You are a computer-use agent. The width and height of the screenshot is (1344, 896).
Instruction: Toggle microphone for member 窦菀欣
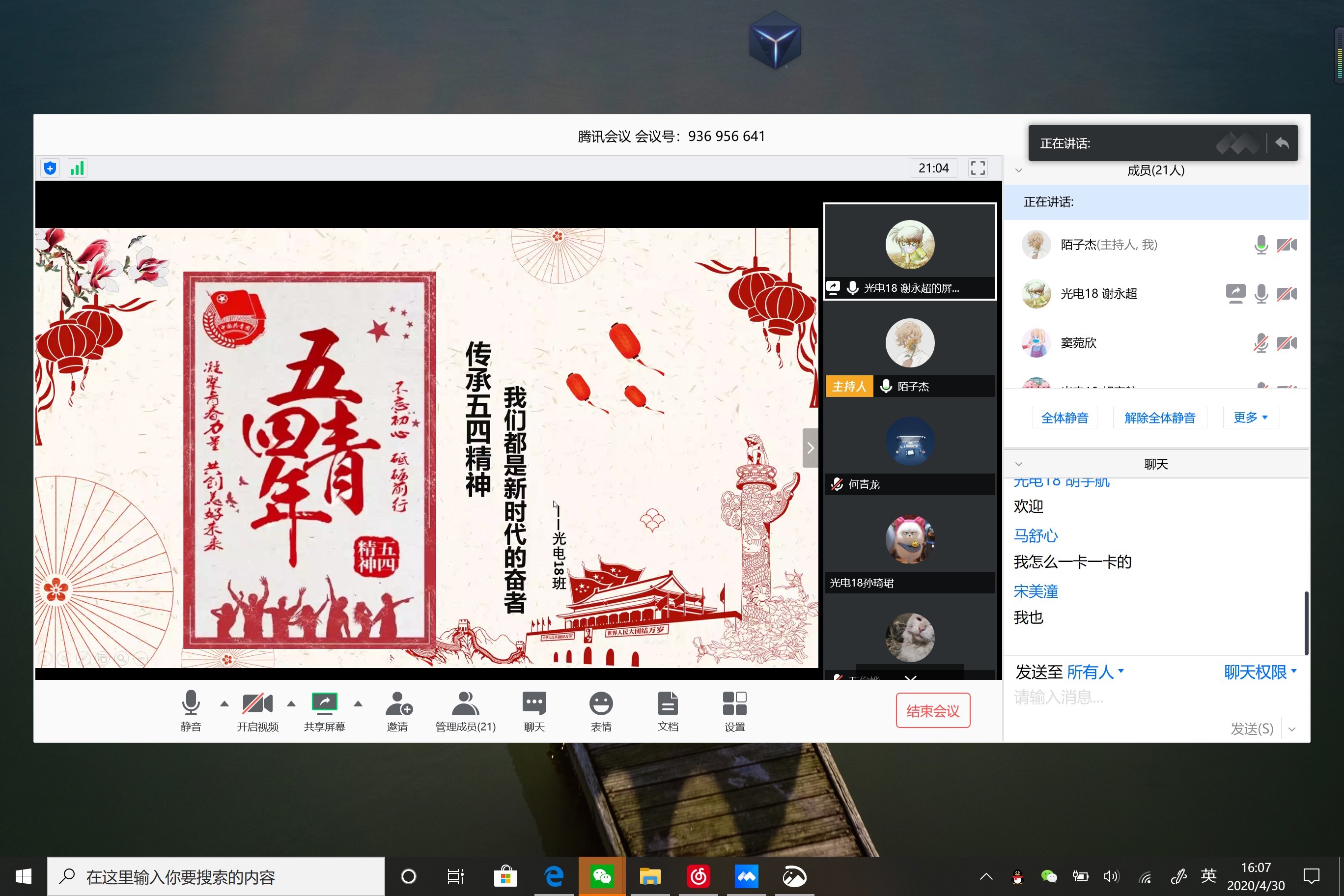pos(1260,343)
